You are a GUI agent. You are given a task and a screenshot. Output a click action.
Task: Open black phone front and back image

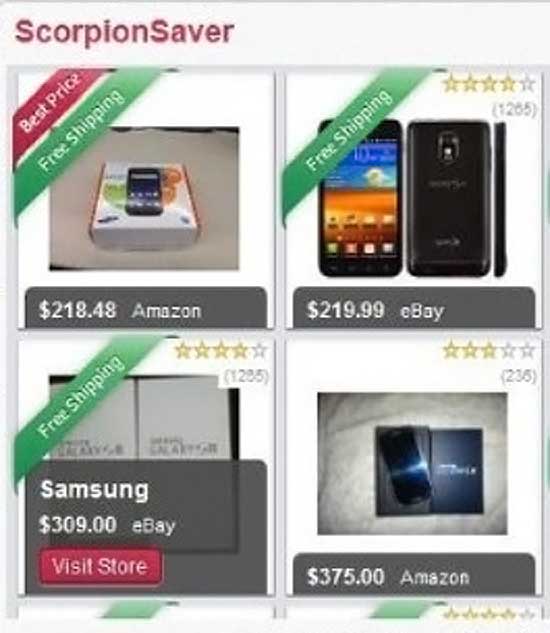point(412,198)
